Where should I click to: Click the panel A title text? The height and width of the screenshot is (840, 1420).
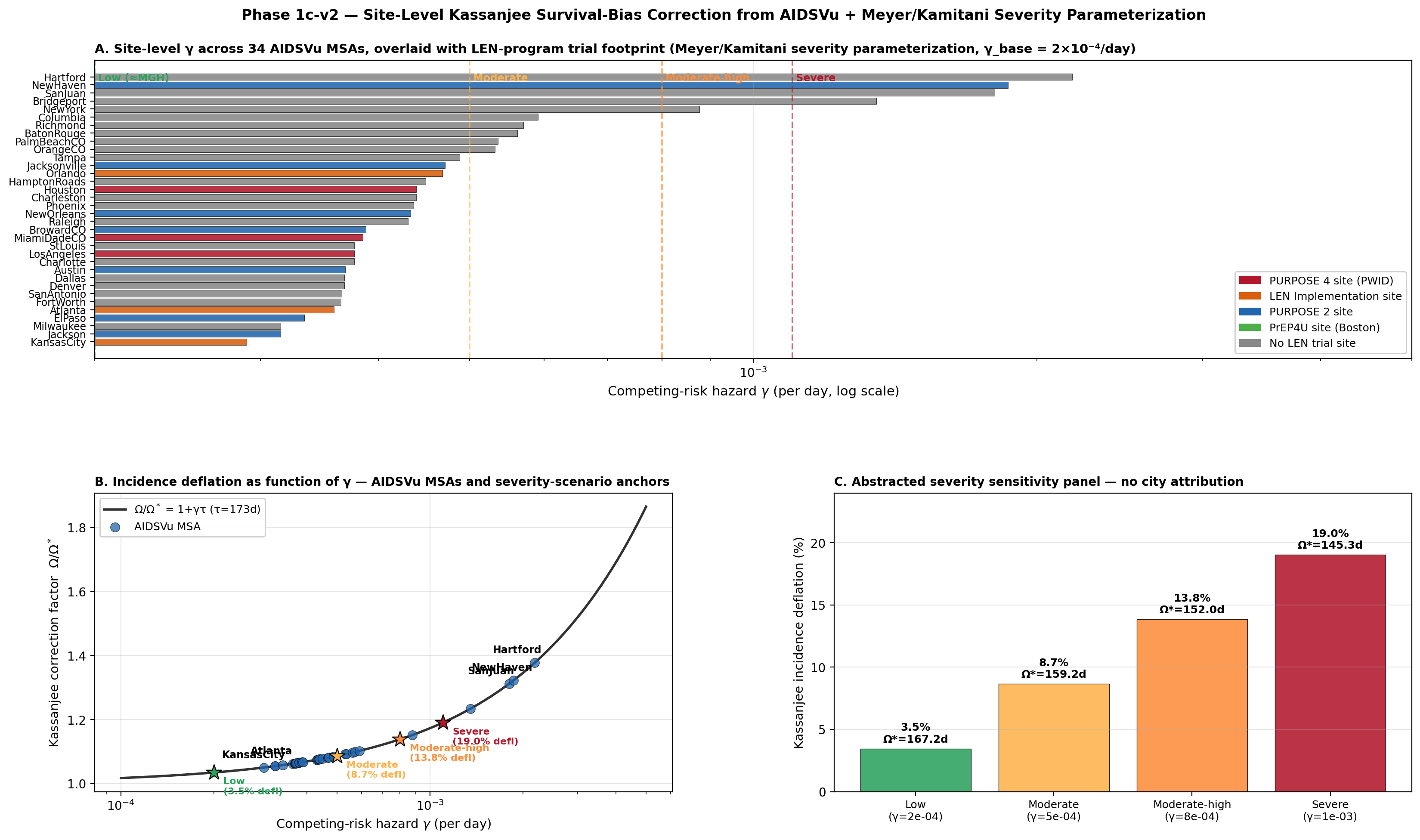coord(615,49)
